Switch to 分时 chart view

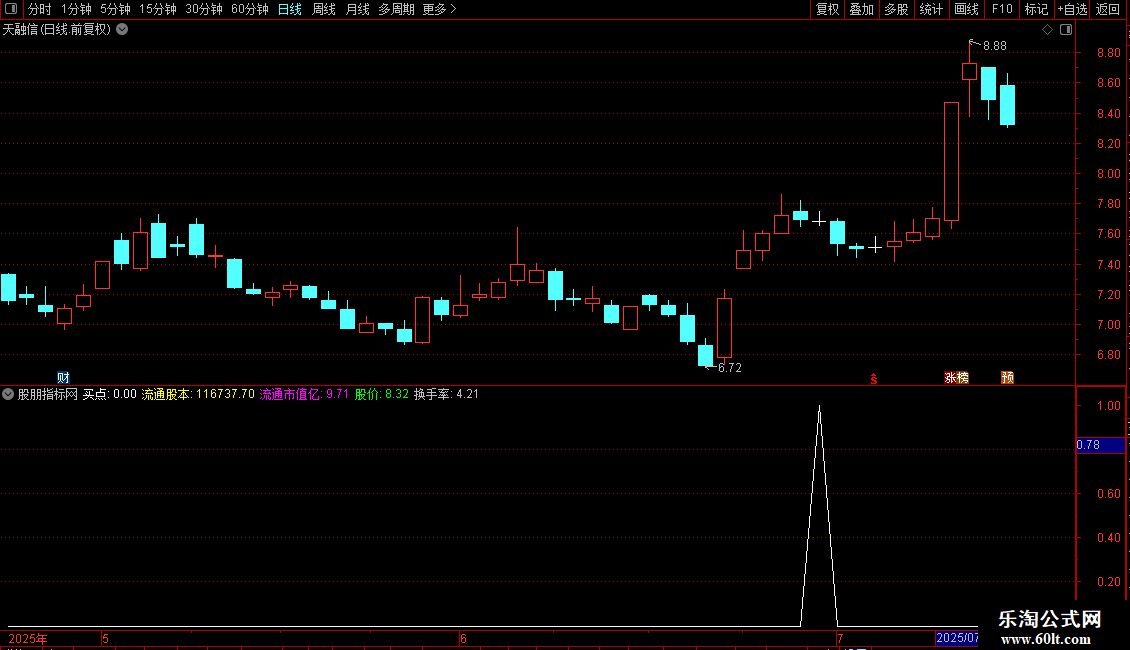[x=40, y=9]
